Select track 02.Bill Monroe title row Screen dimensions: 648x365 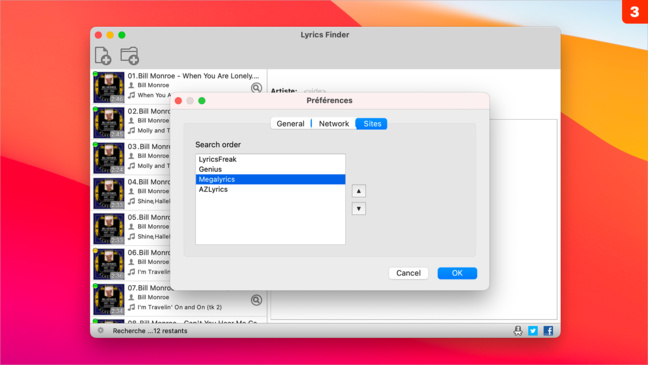click(x=149, y=111)
